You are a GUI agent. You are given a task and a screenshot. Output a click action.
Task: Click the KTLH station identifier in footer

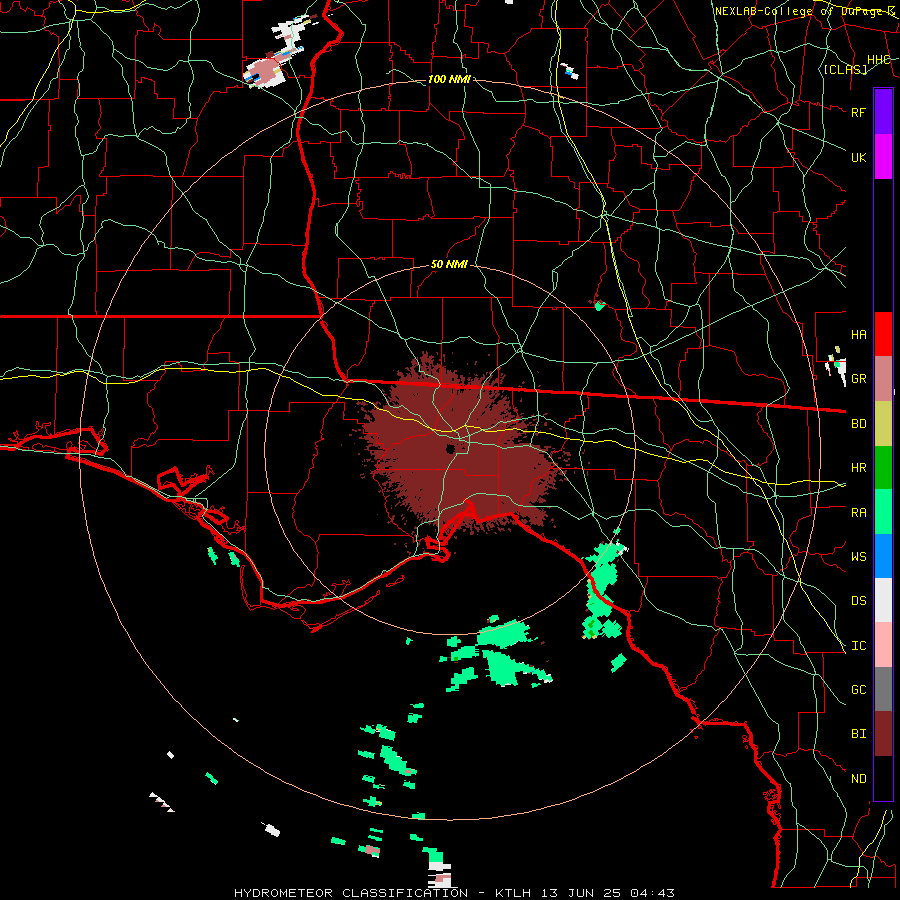[513, 893]
